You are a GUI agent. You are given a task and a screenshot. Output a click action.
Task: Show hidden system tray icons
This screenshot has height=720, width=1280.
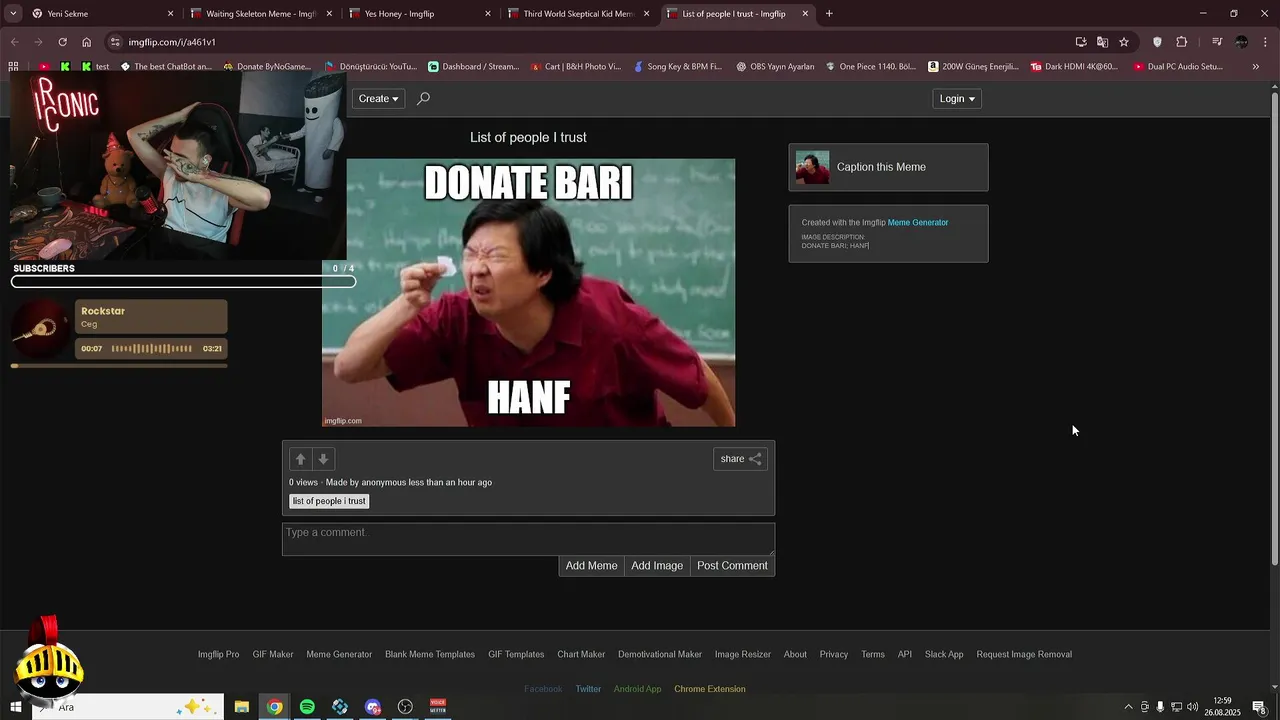tap(1128, 707)
